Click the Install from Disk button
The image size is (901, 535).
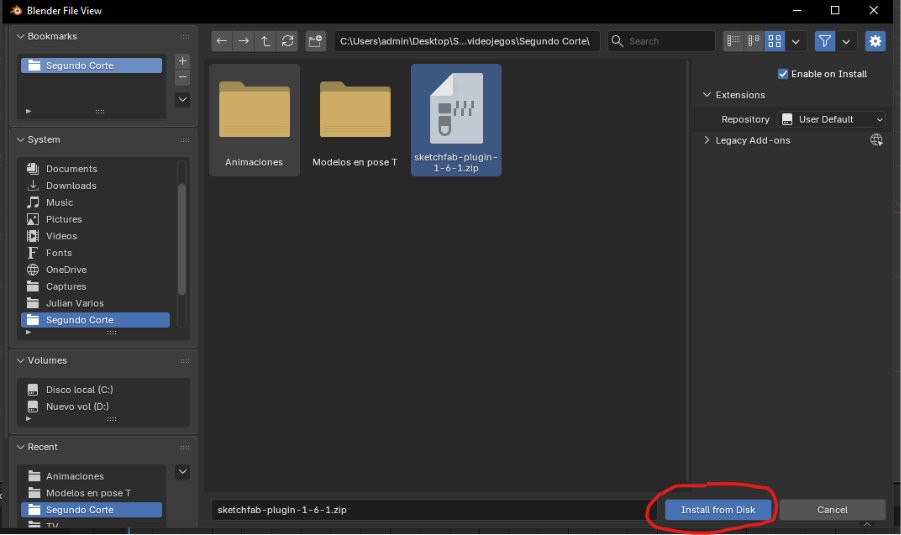[x=718, y=510]
